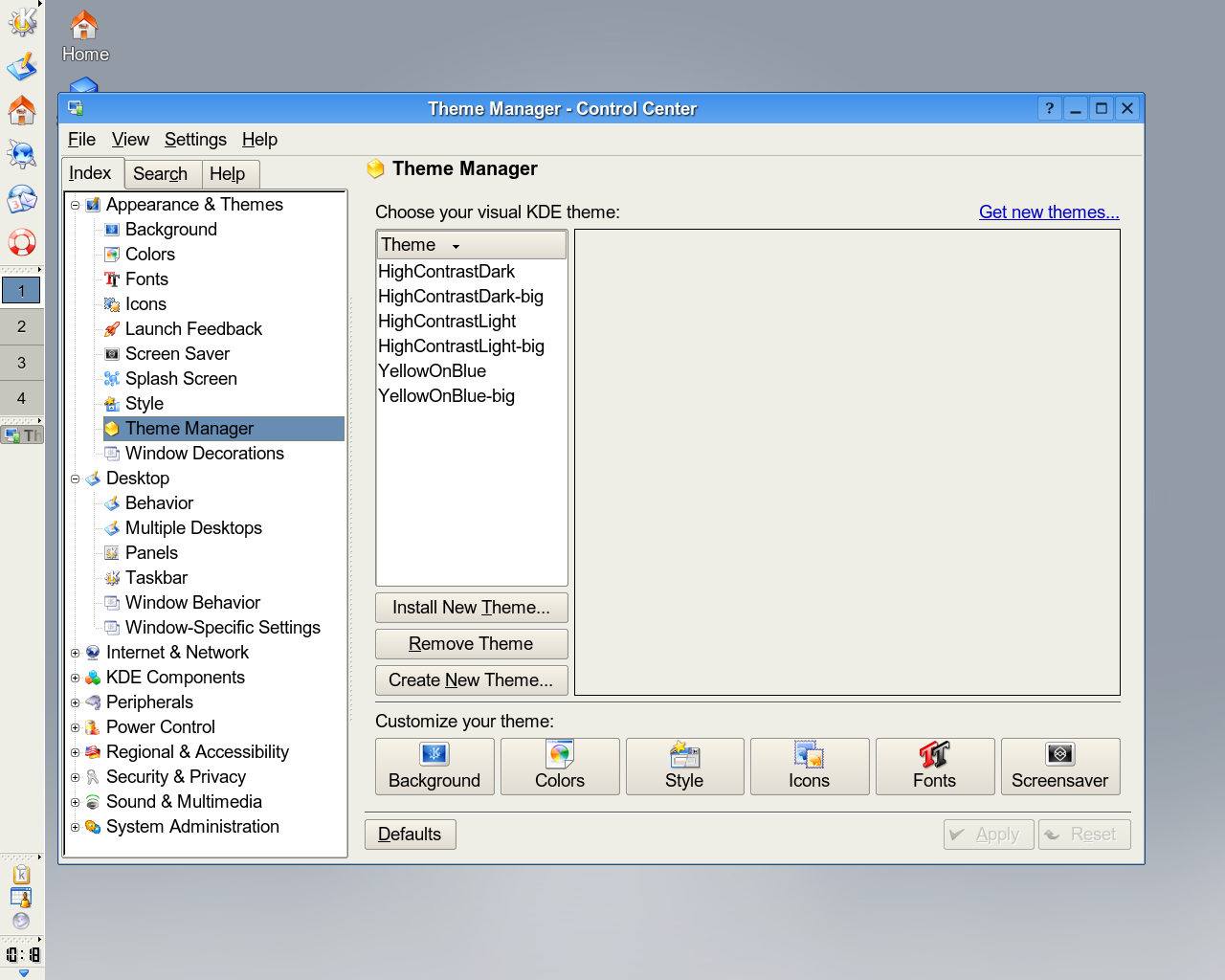This screenshot has height=980, width=1225.
Task: Open the Help menu in menu bar
Action: 259,140
